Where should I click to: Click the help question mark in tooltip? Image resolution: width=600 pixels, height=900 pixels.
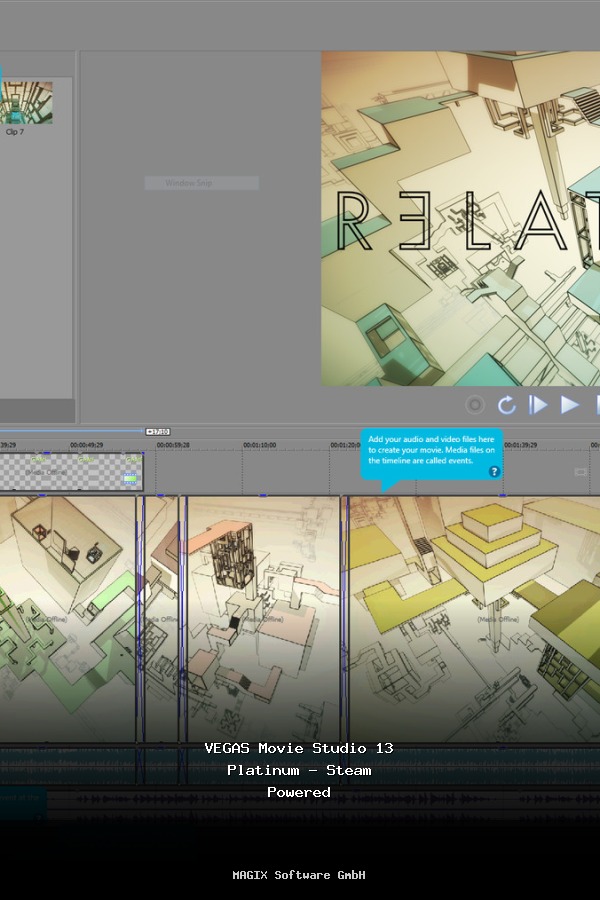click(494, 472)
